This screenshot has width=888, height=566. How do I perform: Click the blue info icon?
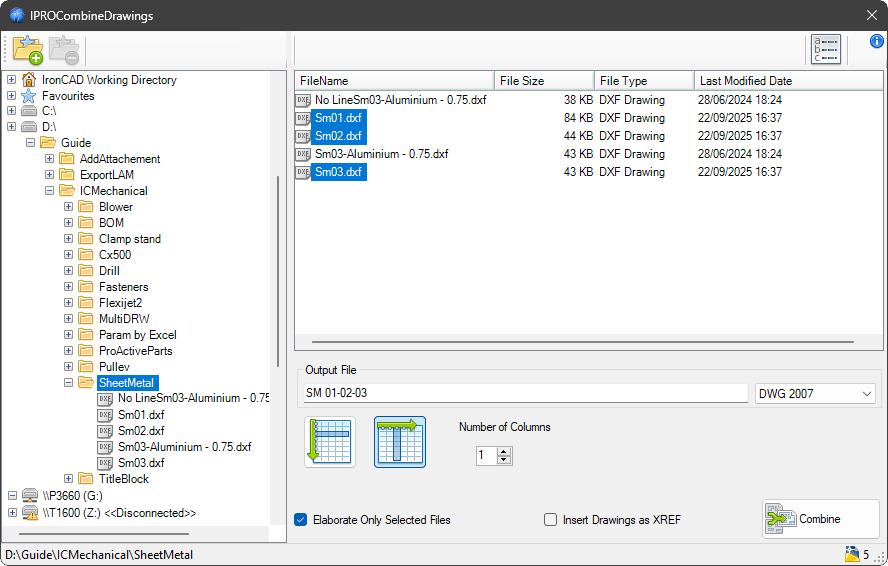tap(876, 41)
